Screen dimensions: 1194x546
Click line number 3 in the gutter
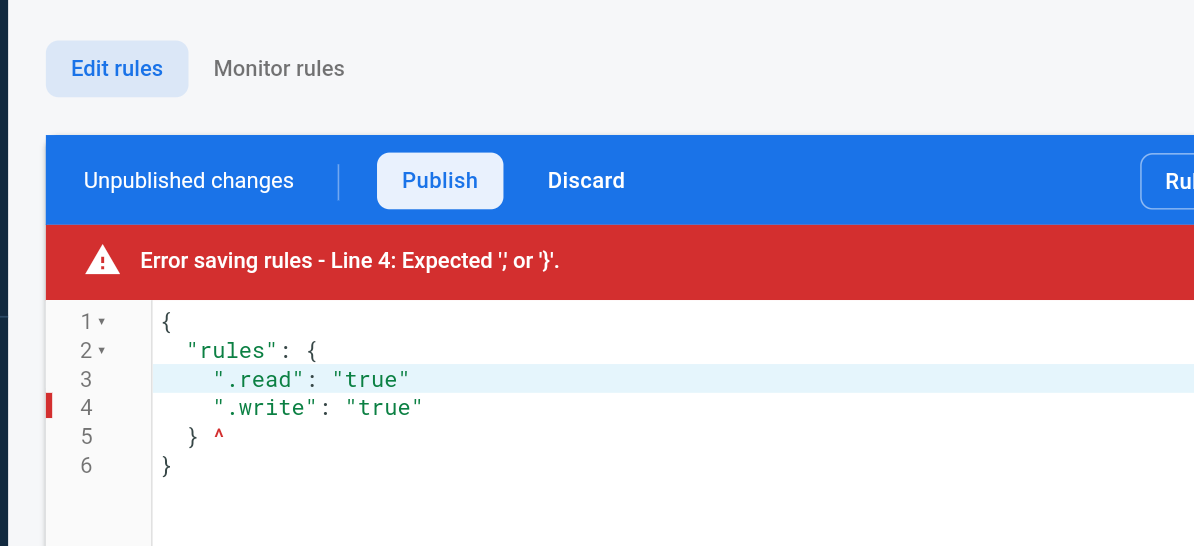(86, 378)
